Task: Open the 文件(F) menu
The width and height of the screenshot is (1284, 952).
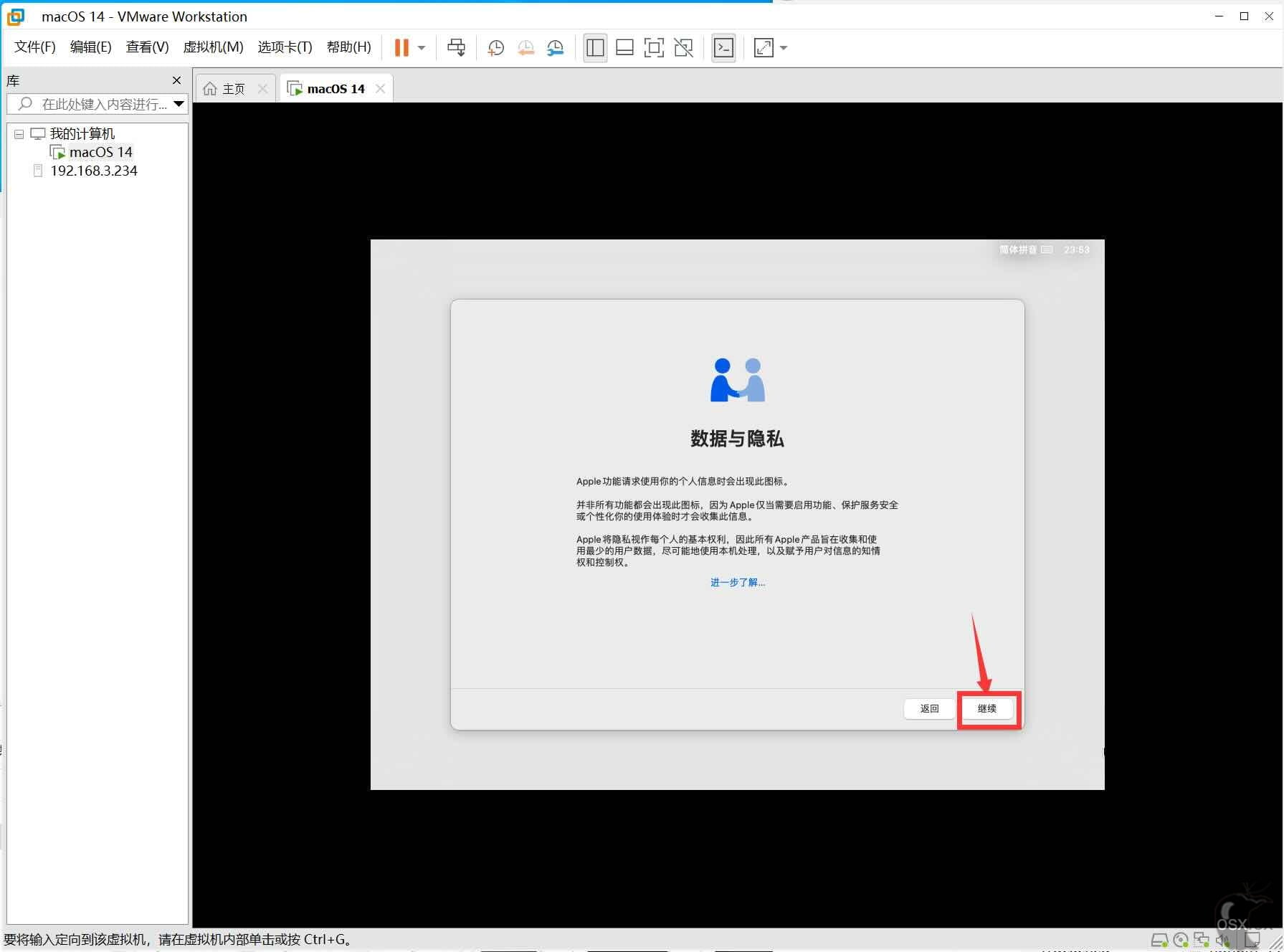Action: (34, 47)
